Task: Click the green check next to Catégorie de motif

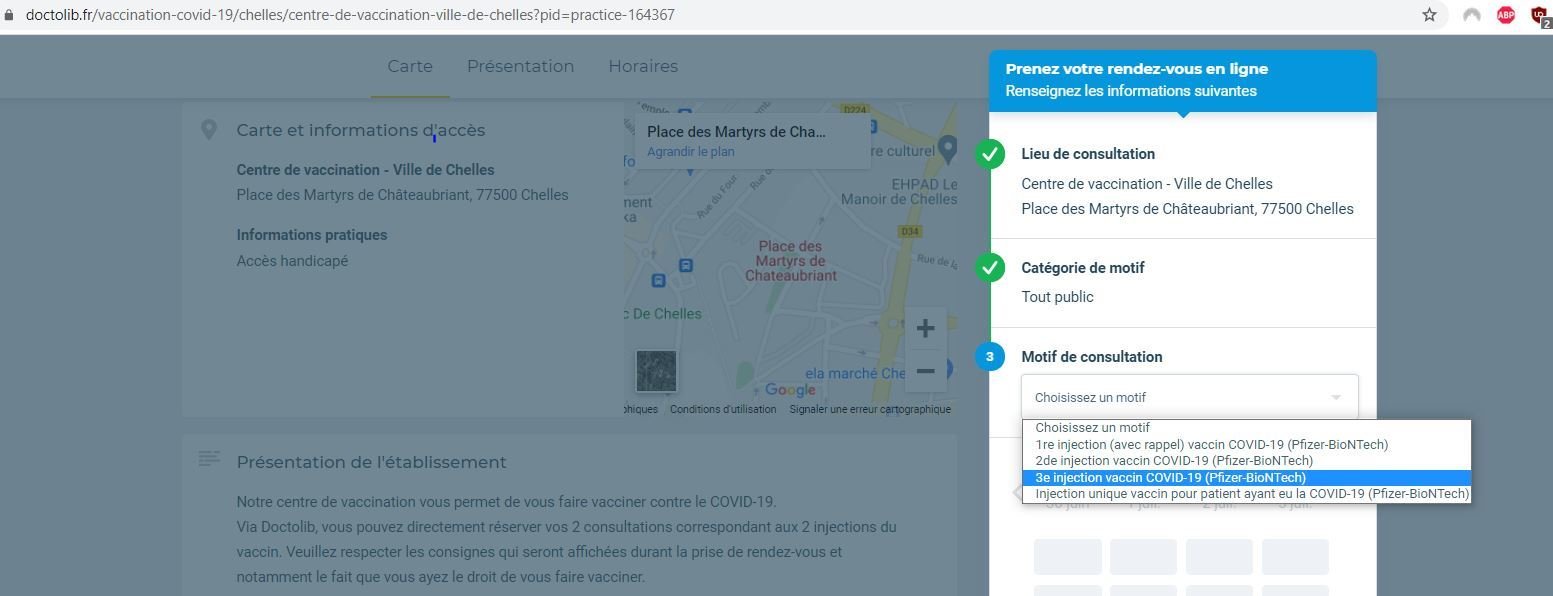Action: pyautogui.click(x=990, y=268)
